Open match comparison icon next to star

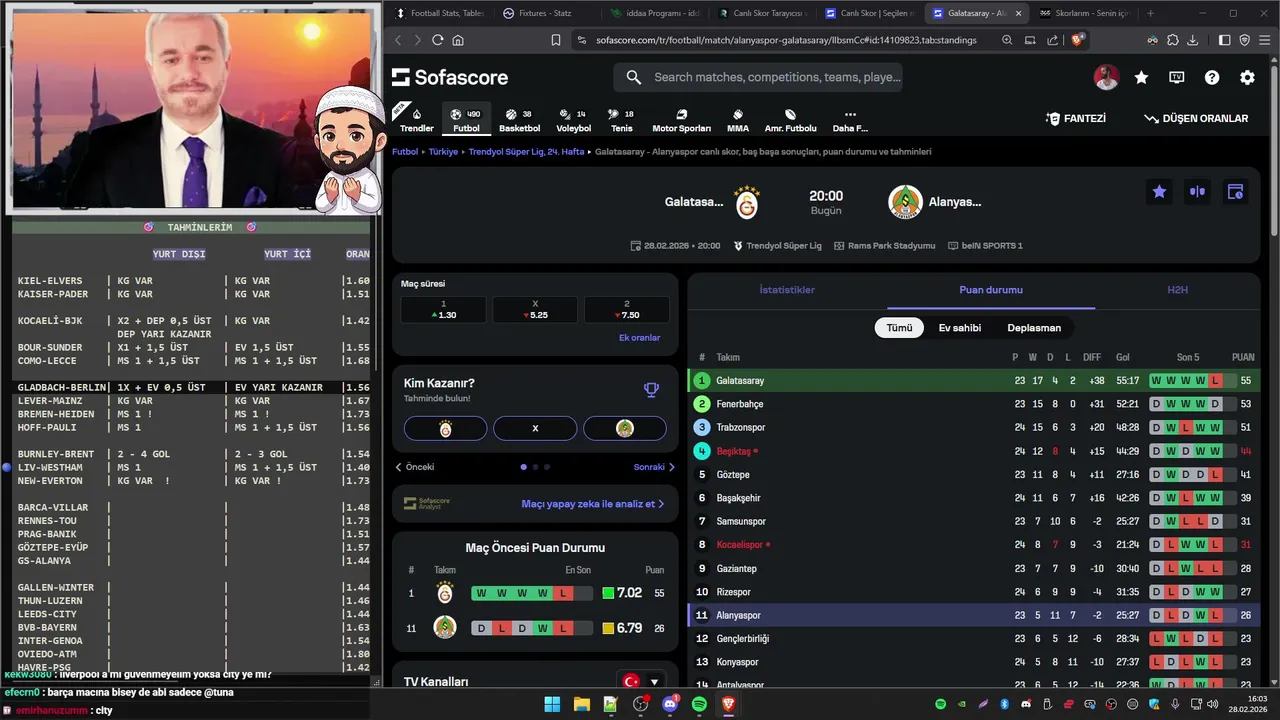[1197, 192]
